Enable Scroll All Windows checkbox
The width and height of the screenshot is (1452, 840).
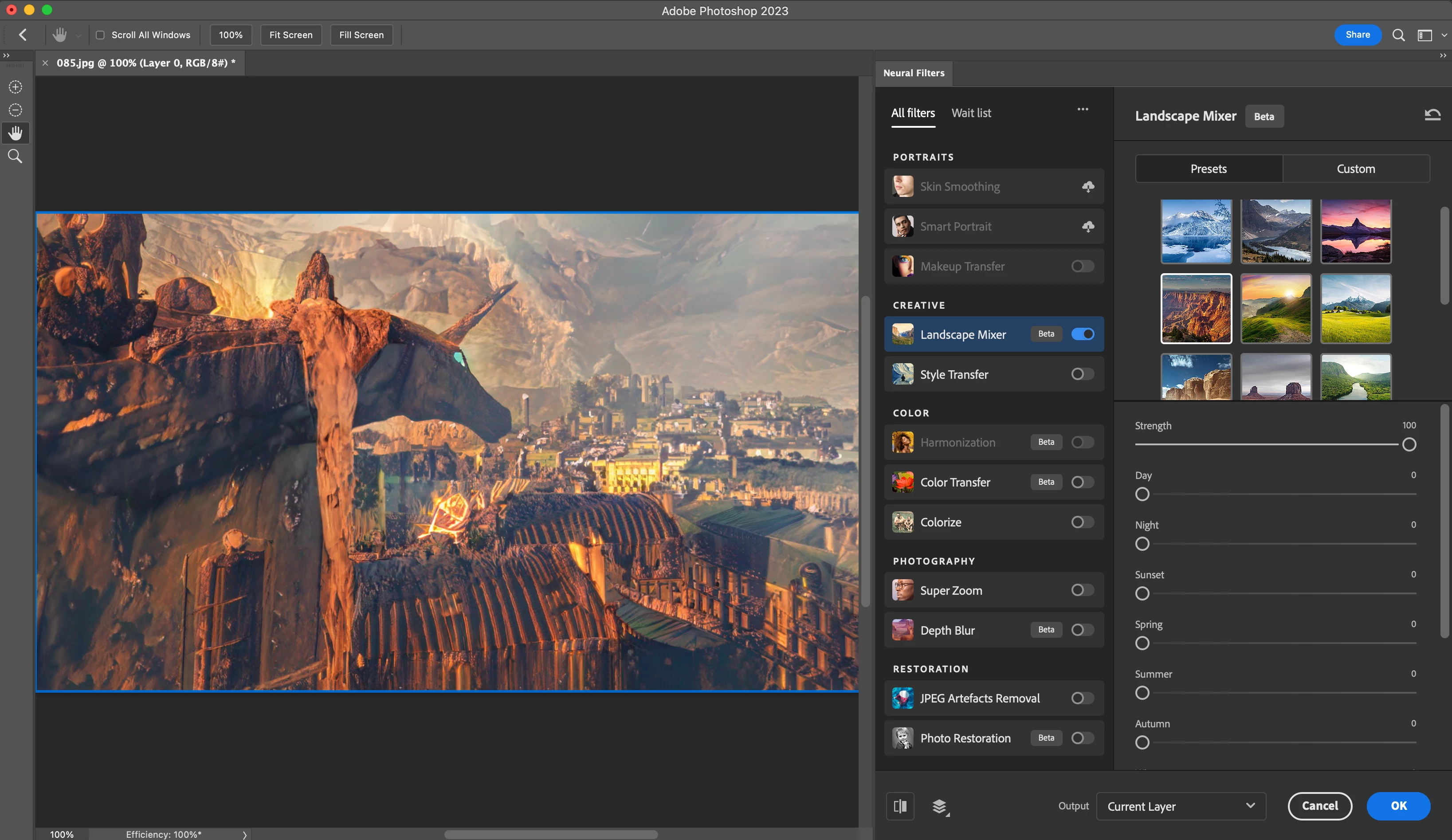(100, 35)
